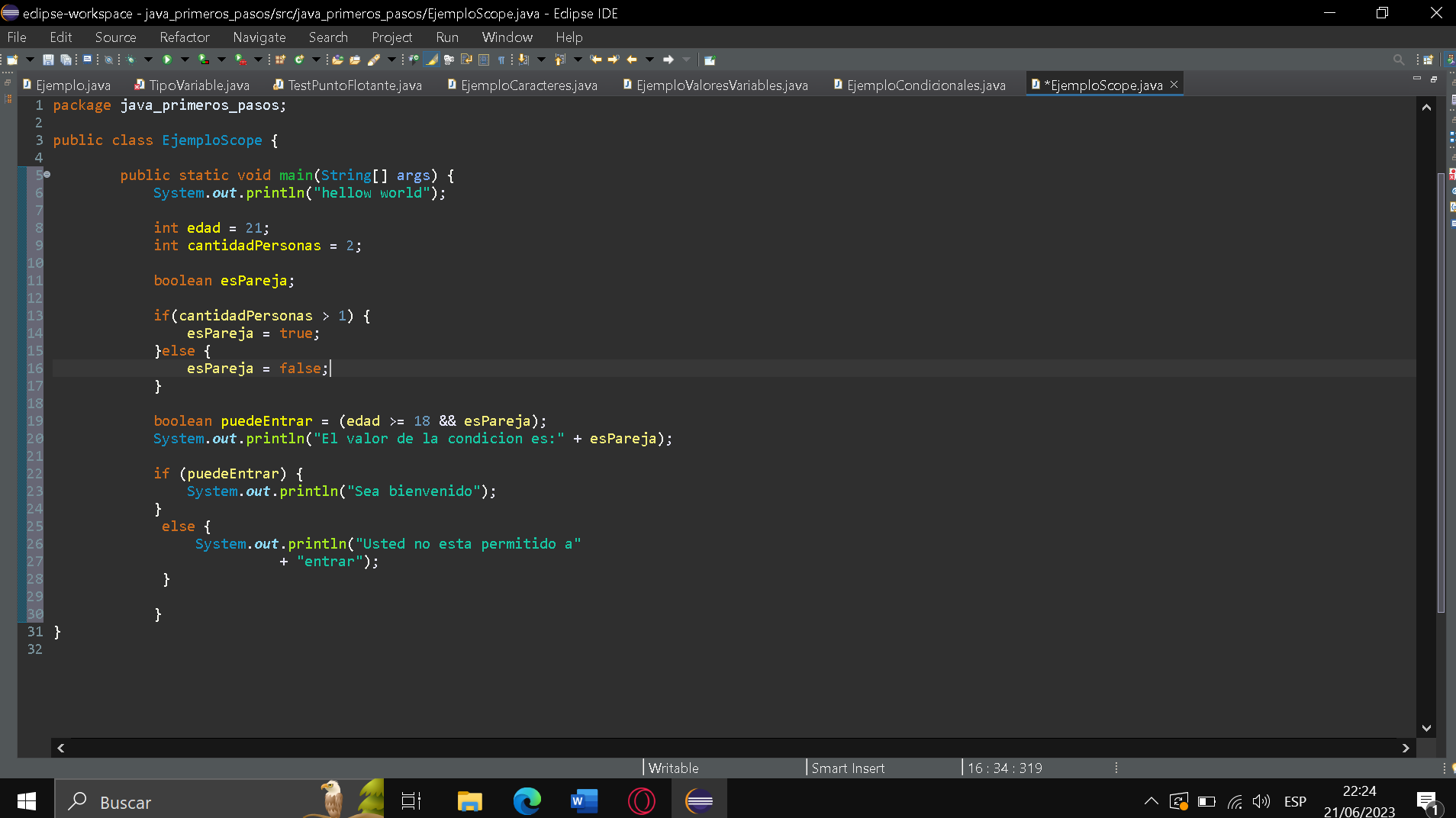Switch to EjemploCondicionales.java tab
1456x818 pixels.
pyautogui.click(x=920, y=85)
